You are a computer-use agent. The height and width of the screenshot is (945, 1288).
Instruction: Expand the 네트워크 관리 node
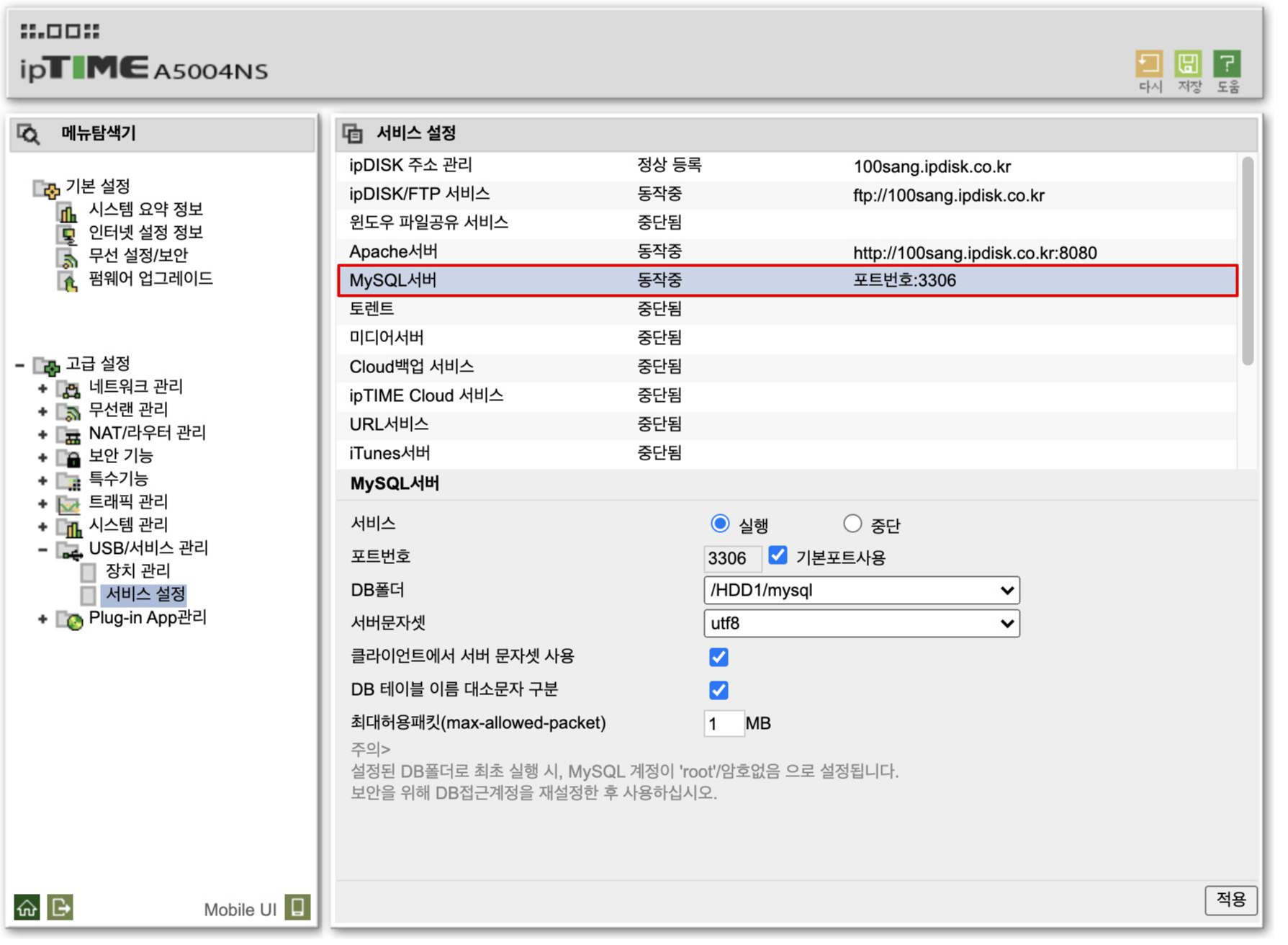(42, 389)
